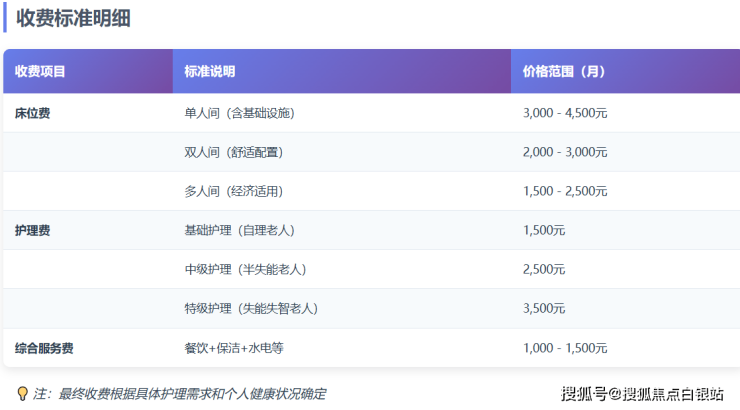
Task: Click the 收费标准明细 section title
Action: (x=72, y=18)
